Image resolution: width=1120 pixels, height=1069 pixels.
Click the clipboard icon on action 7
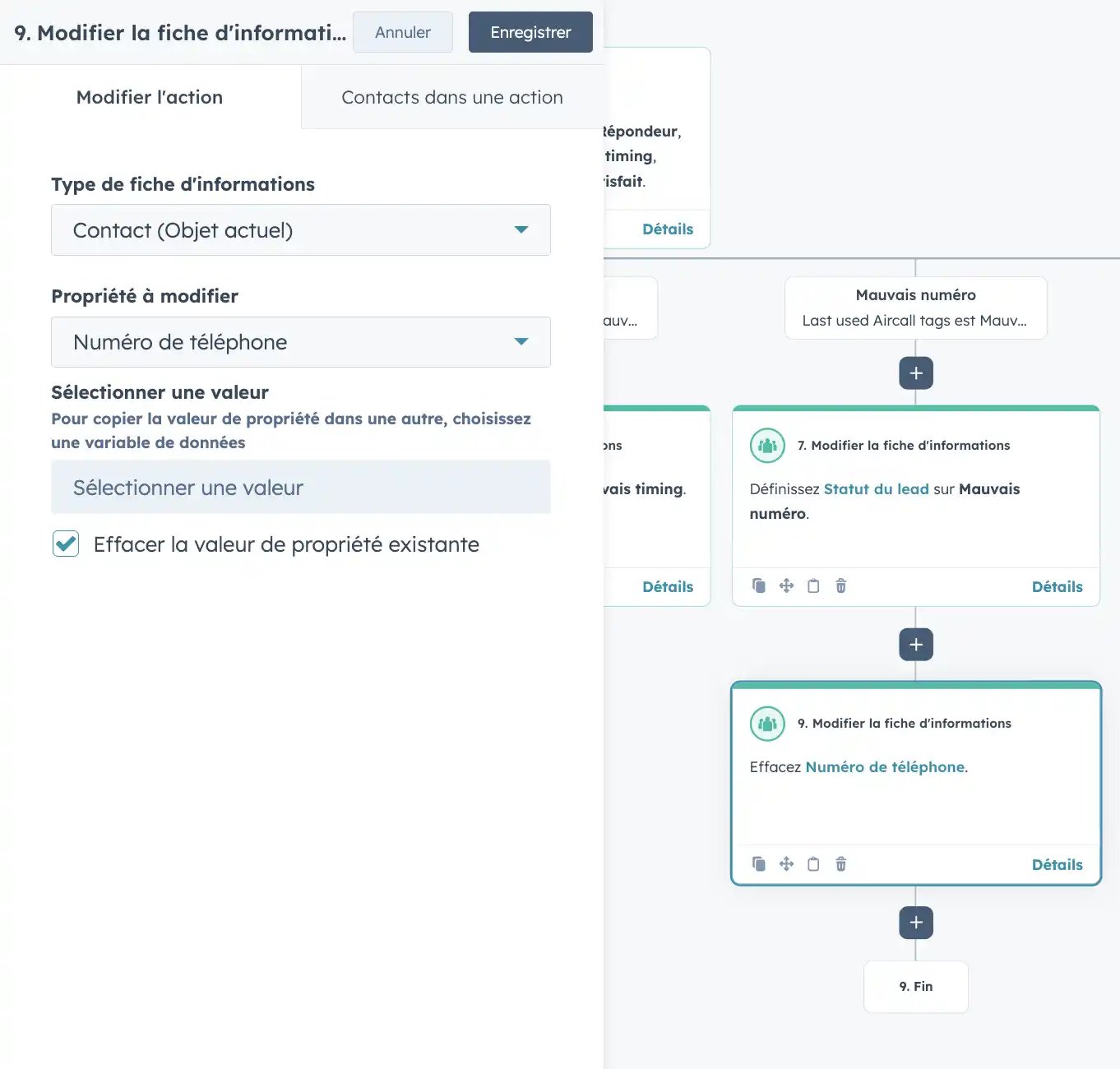click(813, 586)
